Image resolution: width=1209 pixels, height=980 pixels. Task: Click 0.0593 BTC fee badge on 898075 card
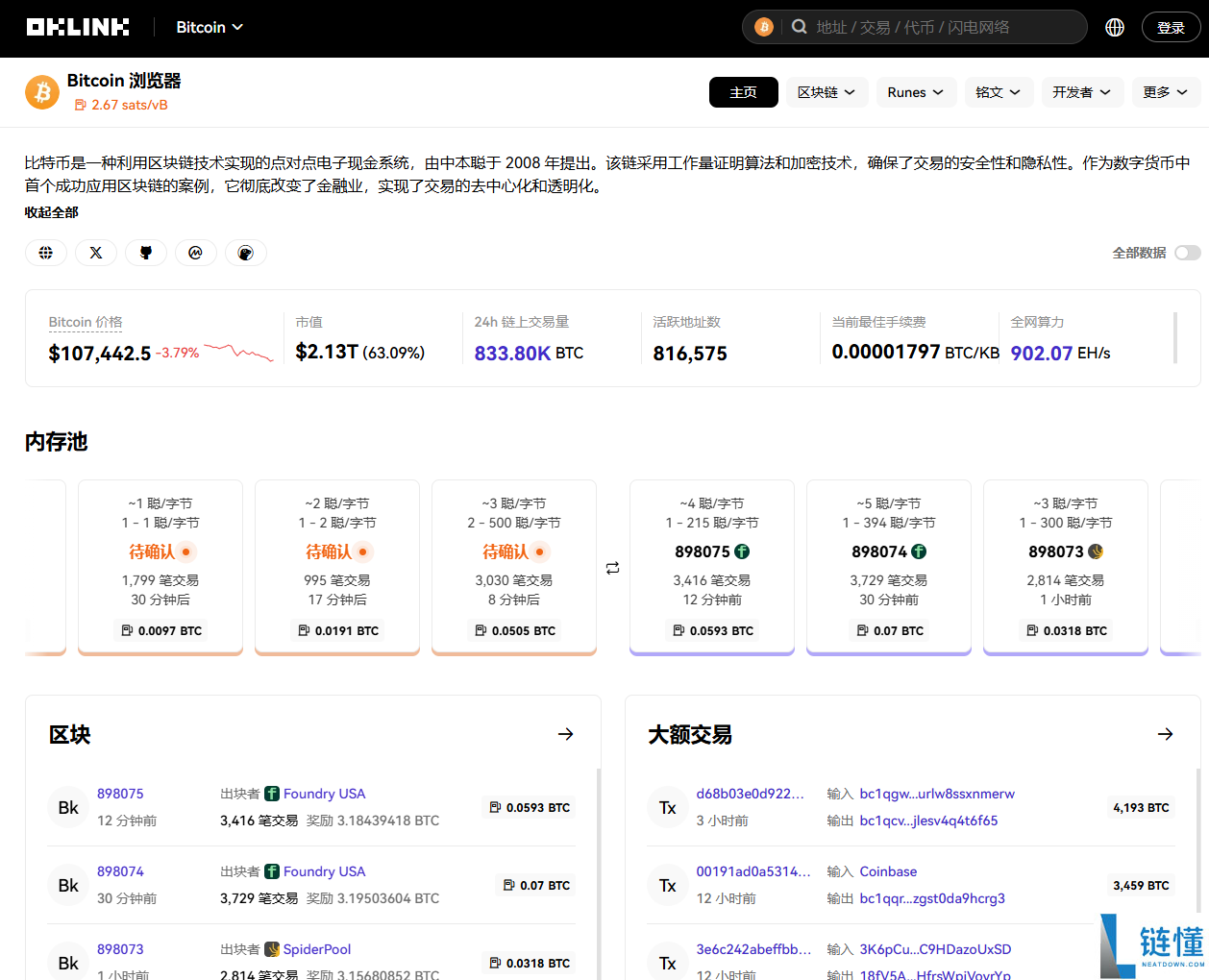[712, 630]
